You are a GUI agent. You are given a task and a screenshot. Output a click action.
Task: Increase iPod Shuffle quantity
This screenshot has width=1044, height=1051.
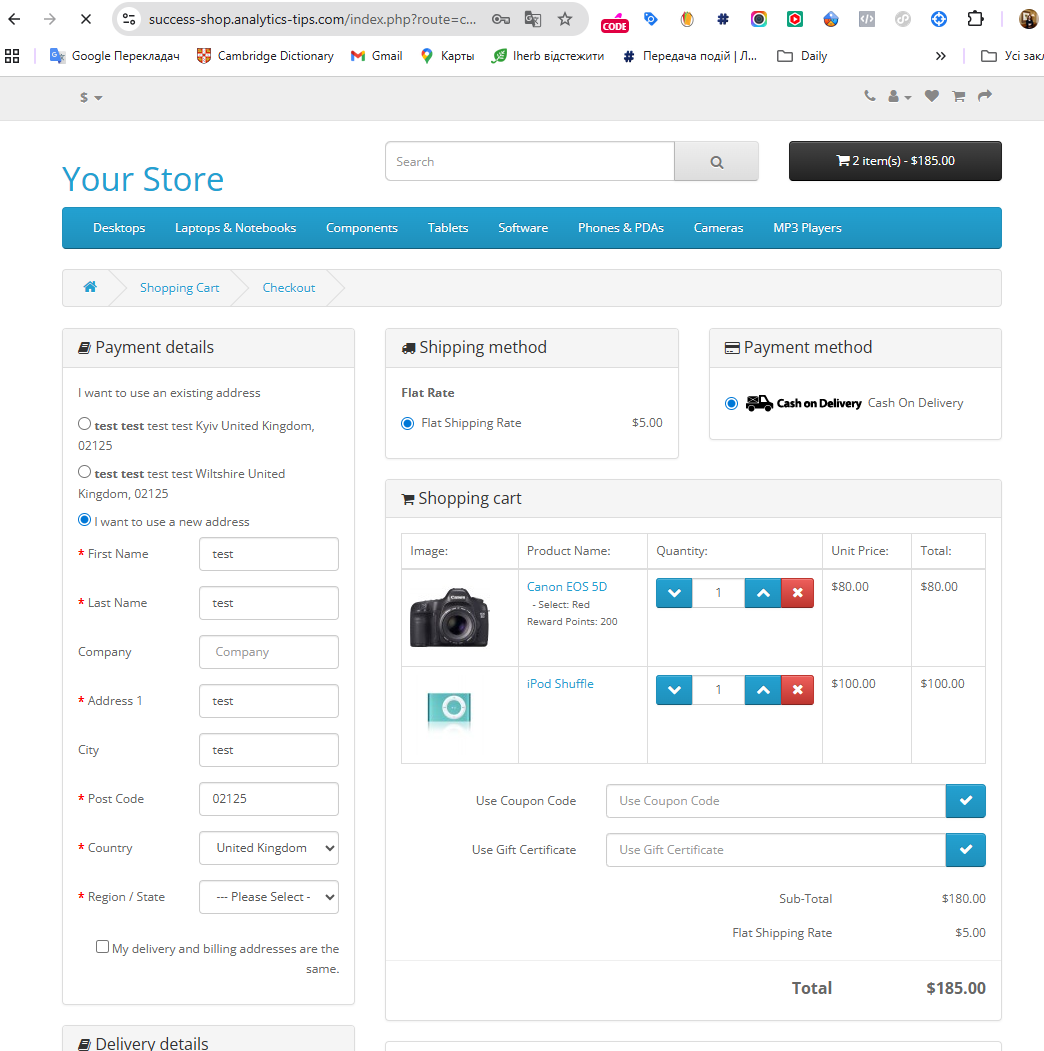pyautogui.click(x=763, y=690)
